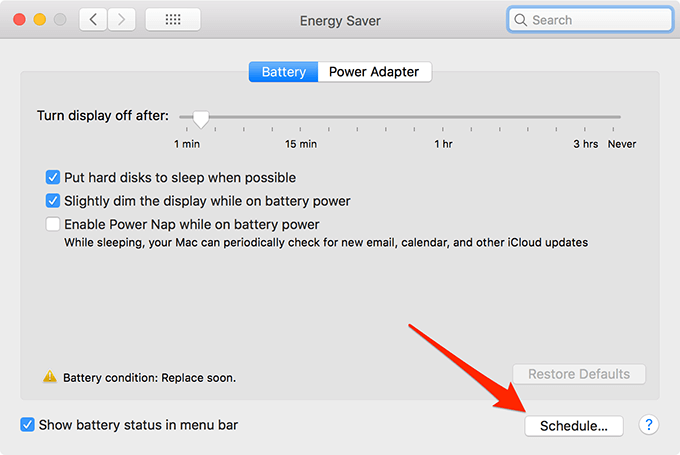Set display off slider to Never

click(x=620, y=118)
